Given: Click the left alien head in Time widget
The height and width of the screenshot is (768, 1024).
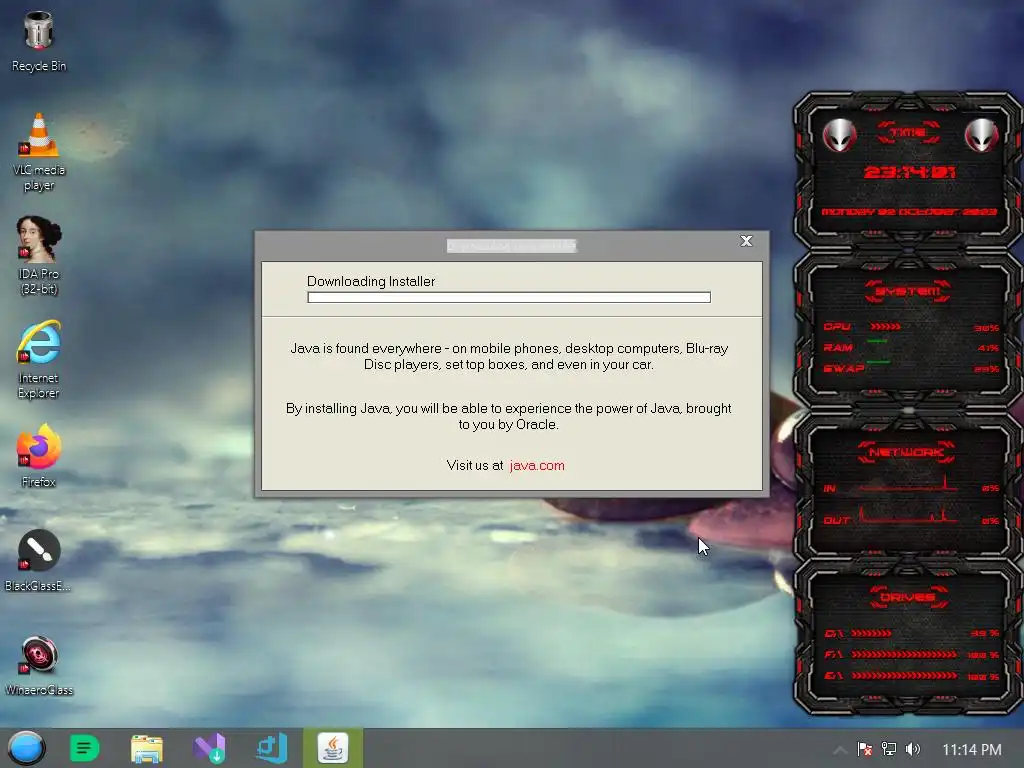Looking at the screenshot, I should point(839,135).
